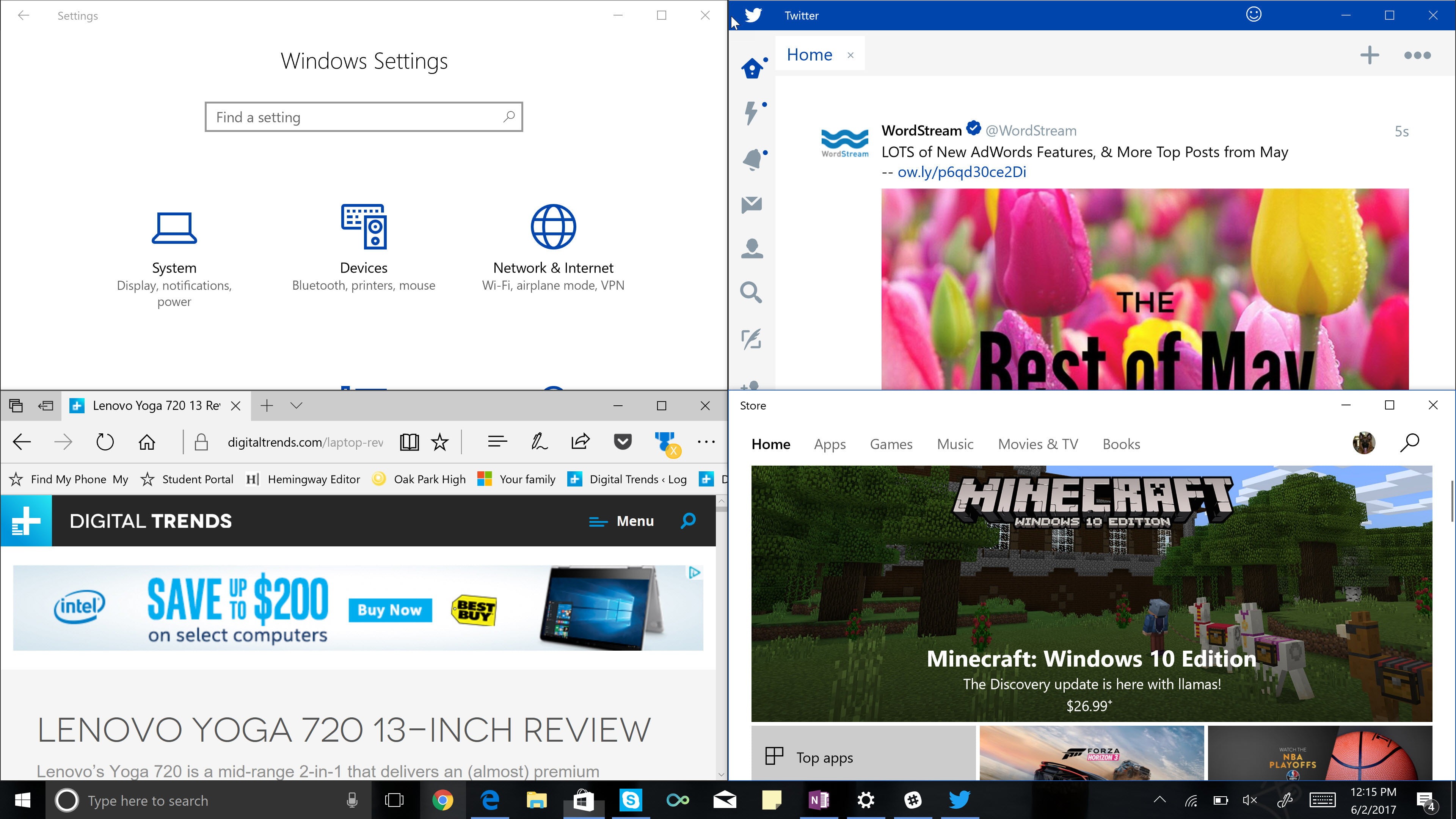Screen dimensions: 1456x819
Task: Show Edge tabs you've set aside
Action: pos(16,405)
